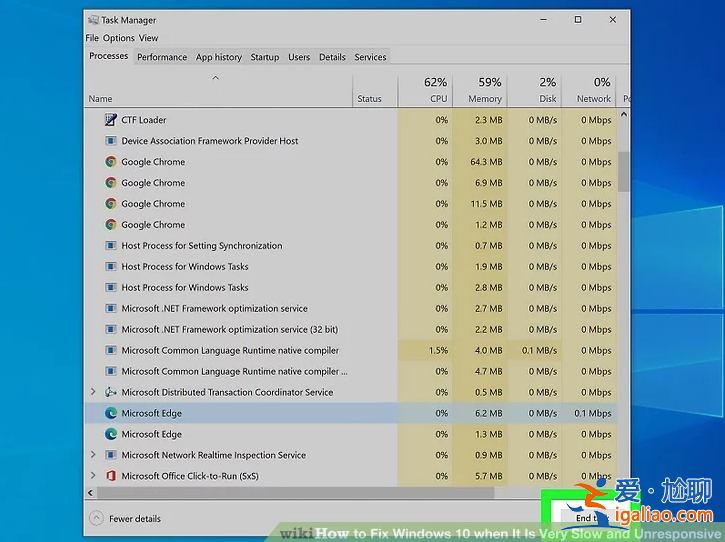
Task: Click the Distributed Transaction Coordinator Service icon
Action: coord(111,392)
